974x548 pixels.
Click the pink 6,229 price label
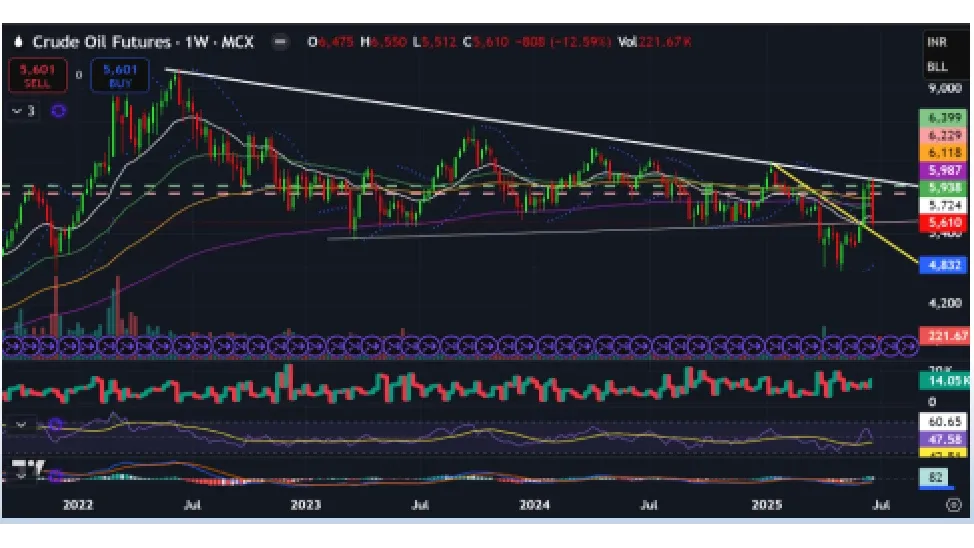pos(943,135)
